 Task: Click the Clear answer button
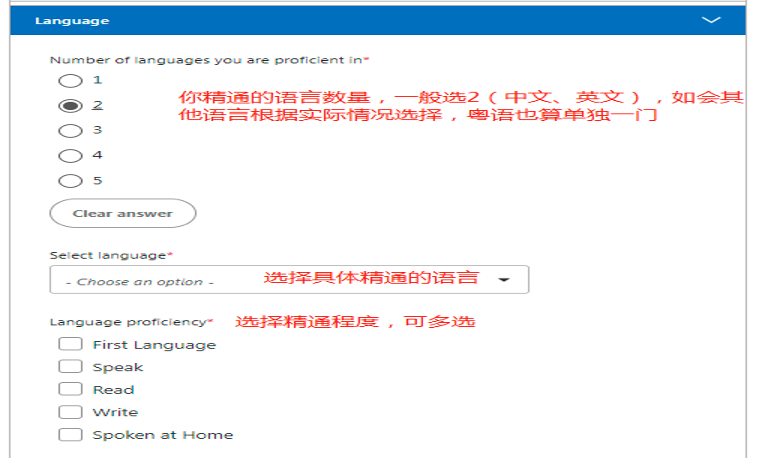pyautogui.click(x=123, y=213)
